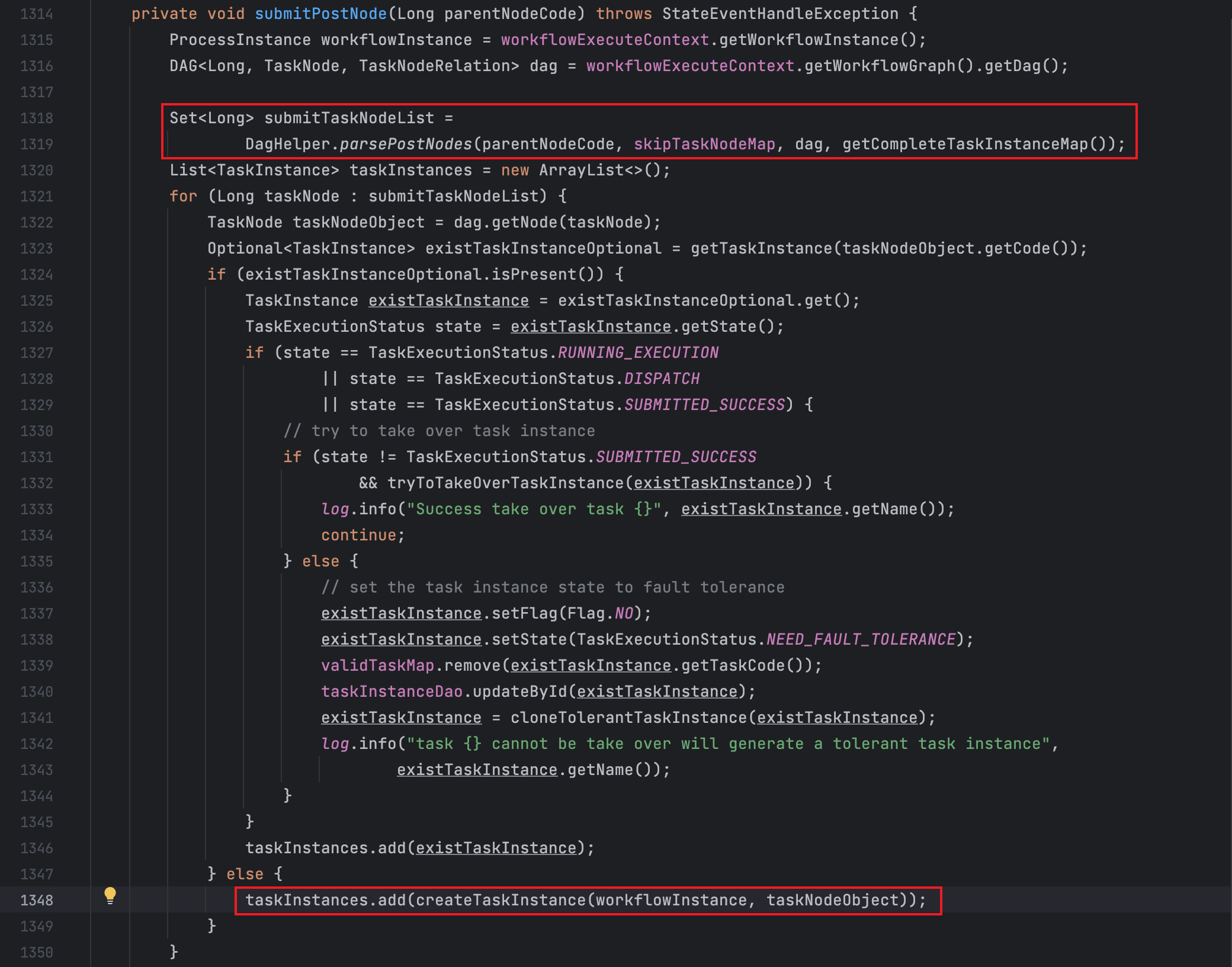Click existTaskInstanceOptional declaration on line 1323
1232x967 pixels.
(x=543, y=248)
